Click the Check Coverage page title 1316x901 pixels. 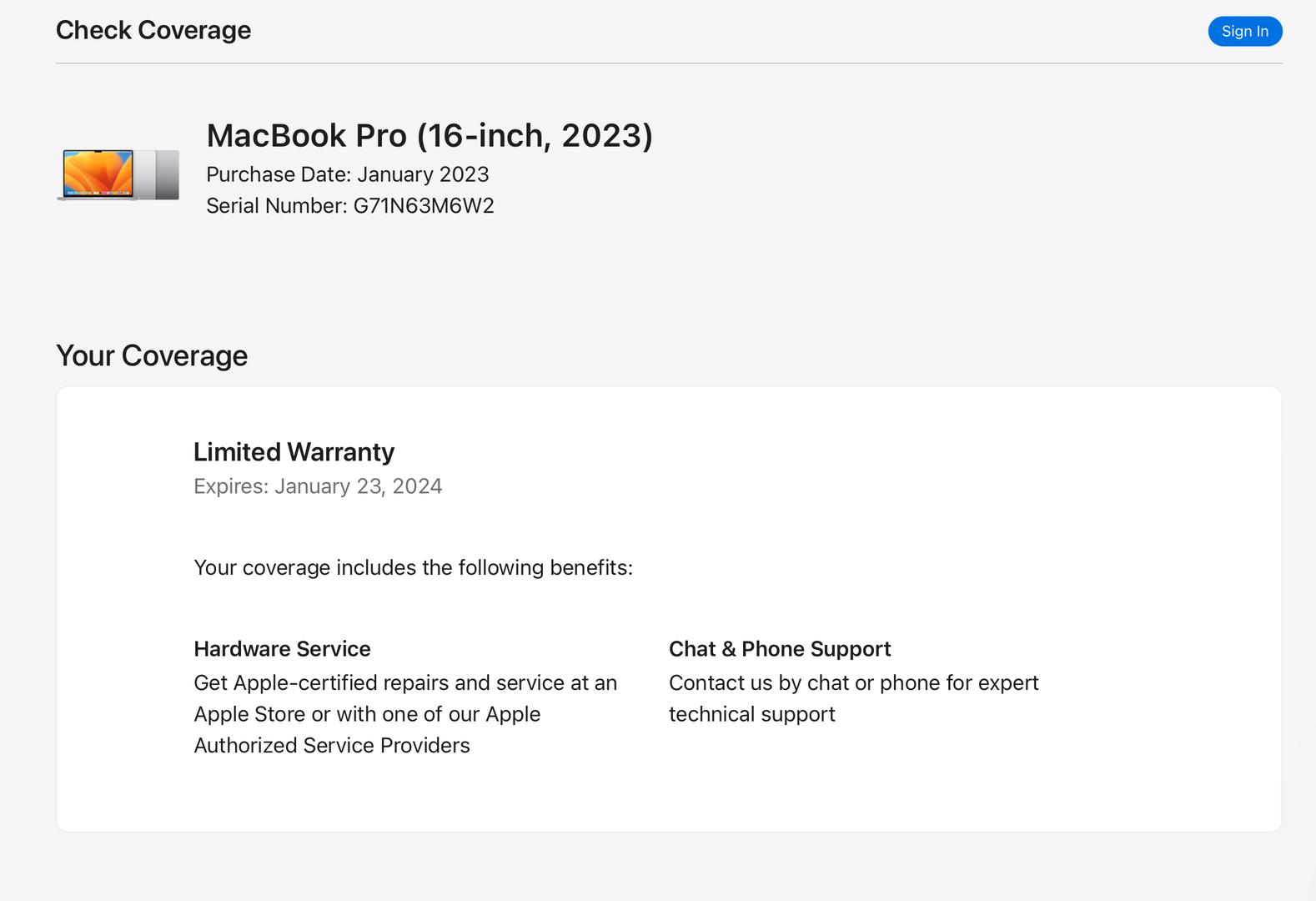[x=153, y=30]
